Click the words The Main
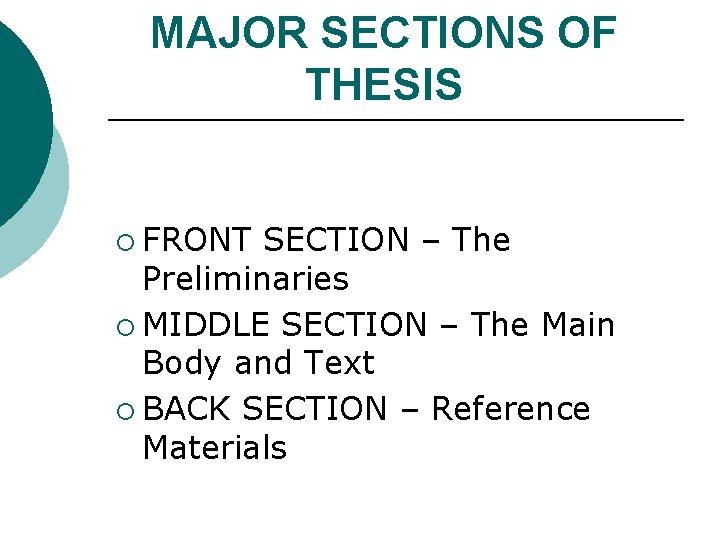 tap(543, 324)
